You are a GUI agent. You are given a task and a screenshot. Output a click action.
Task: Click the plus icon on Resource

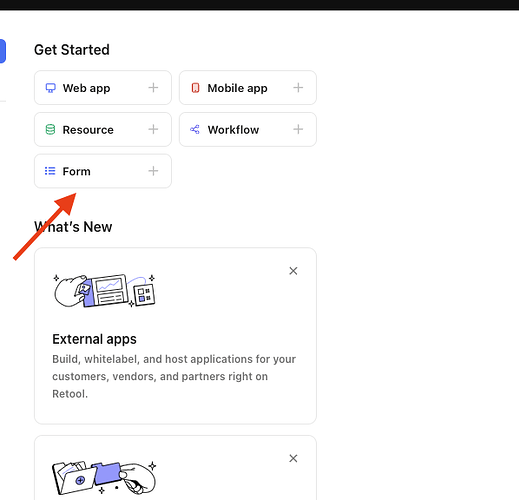click(x=153, y=129)
